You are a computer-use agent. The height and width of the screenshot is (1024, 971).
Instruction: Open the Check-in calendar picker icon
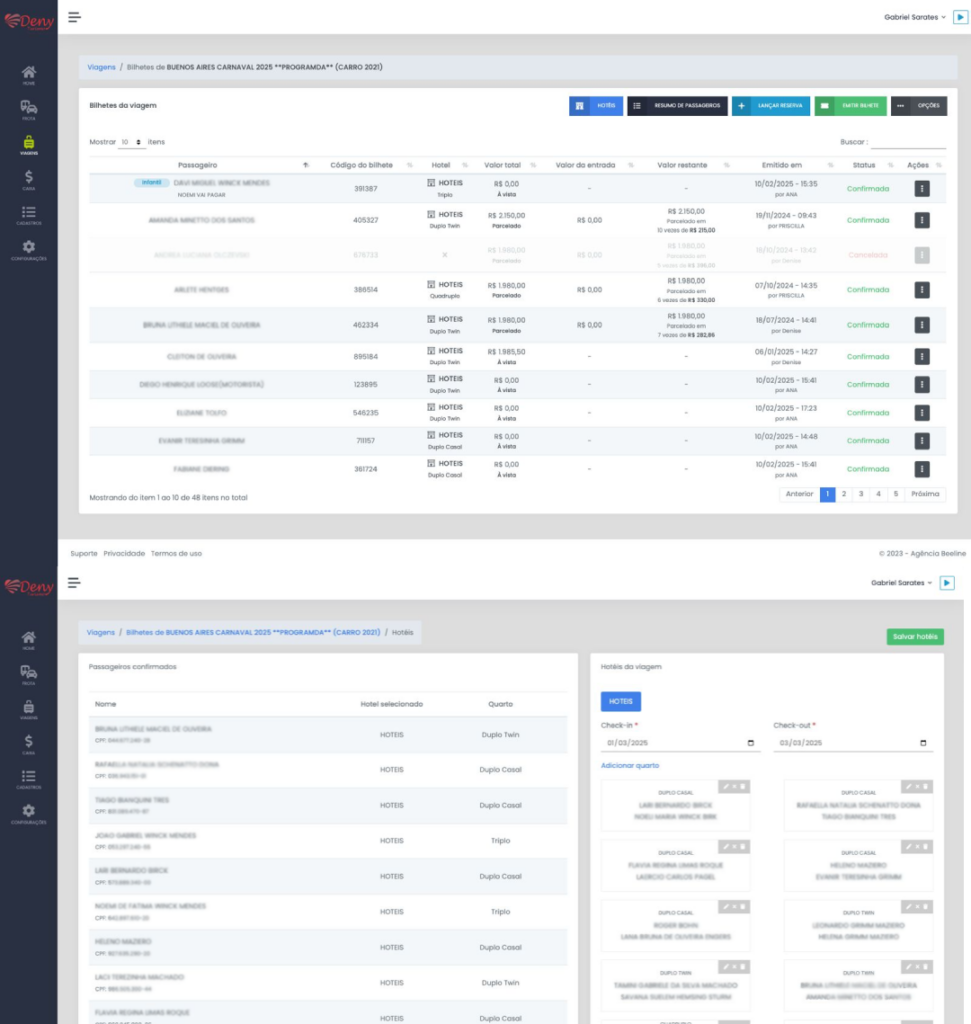click(x=751, y=743)
